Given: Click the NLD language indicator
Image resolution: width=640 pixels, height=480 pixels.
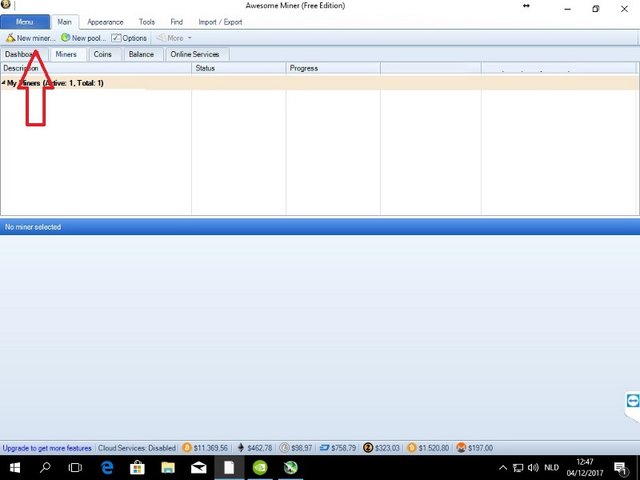Looking at the screenshot, I should pyautogui.click(x=551, y=468).
